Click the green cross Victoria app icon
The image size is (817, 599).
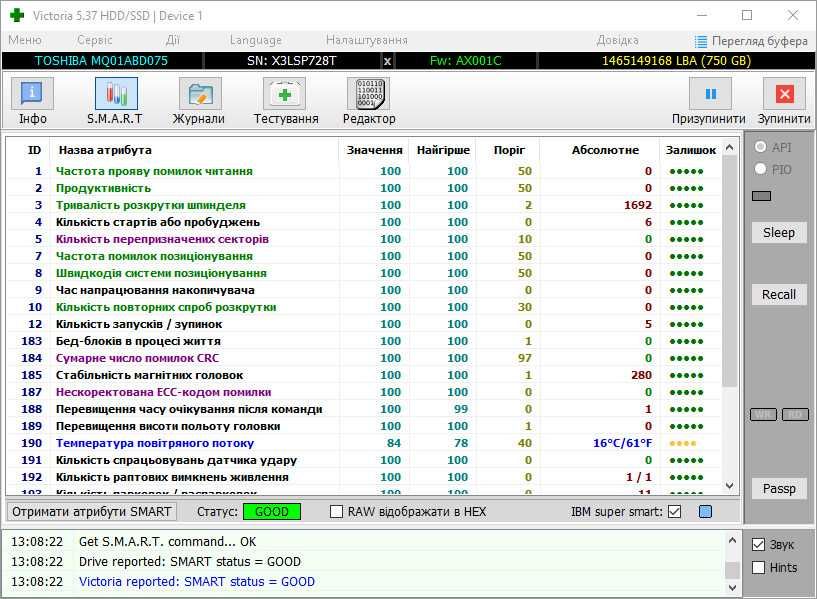pos(17,15)
